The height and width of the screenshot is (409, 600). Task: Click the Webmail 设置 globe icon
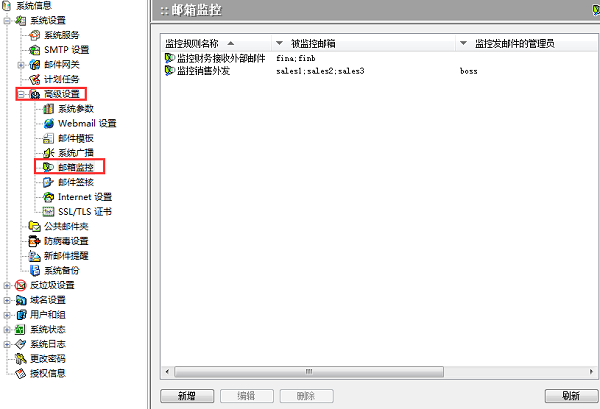coord(49,123)
